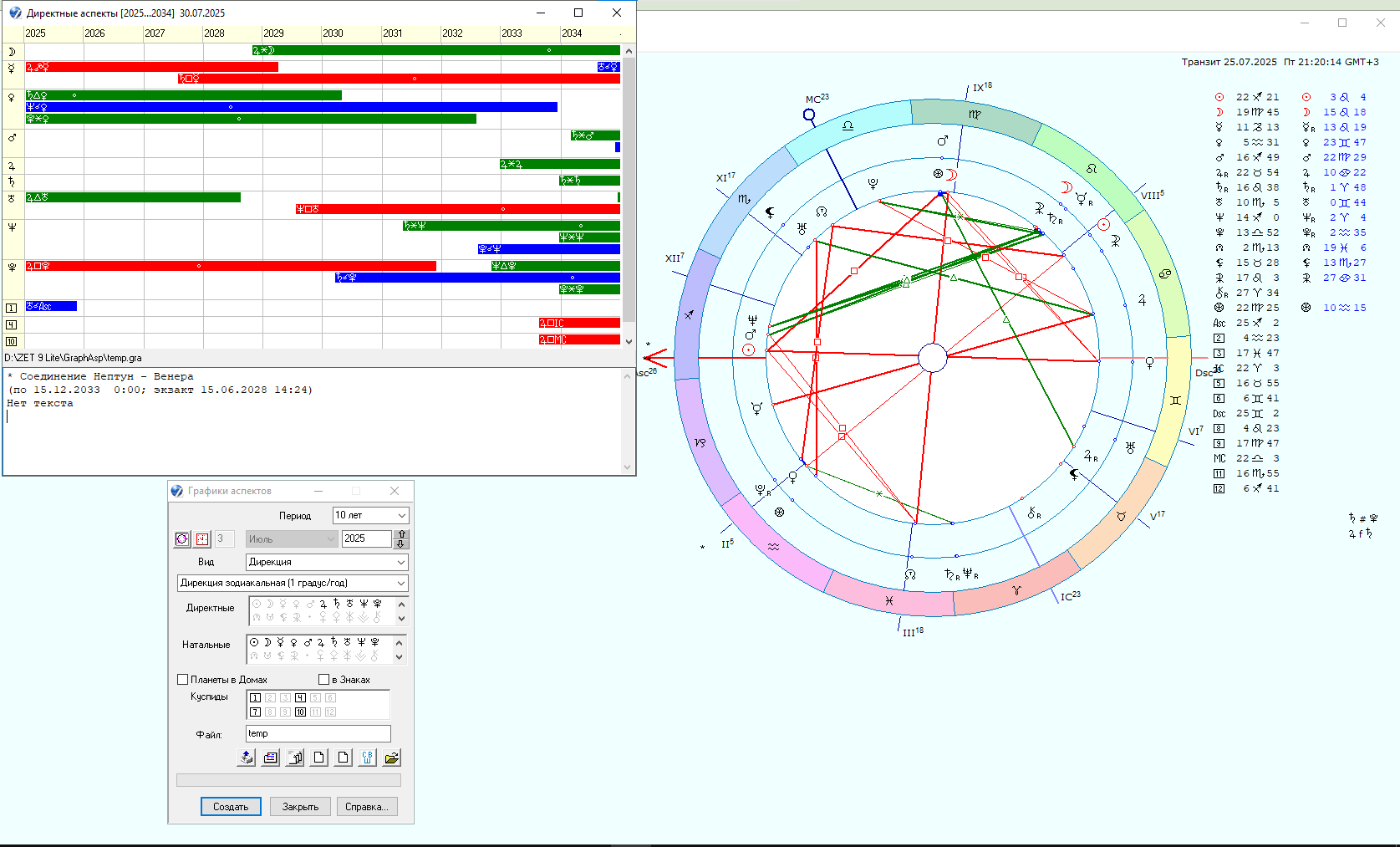This screenshot has height=847, width=1400.
Task: Click the Создать button
Action: point(231,807)
